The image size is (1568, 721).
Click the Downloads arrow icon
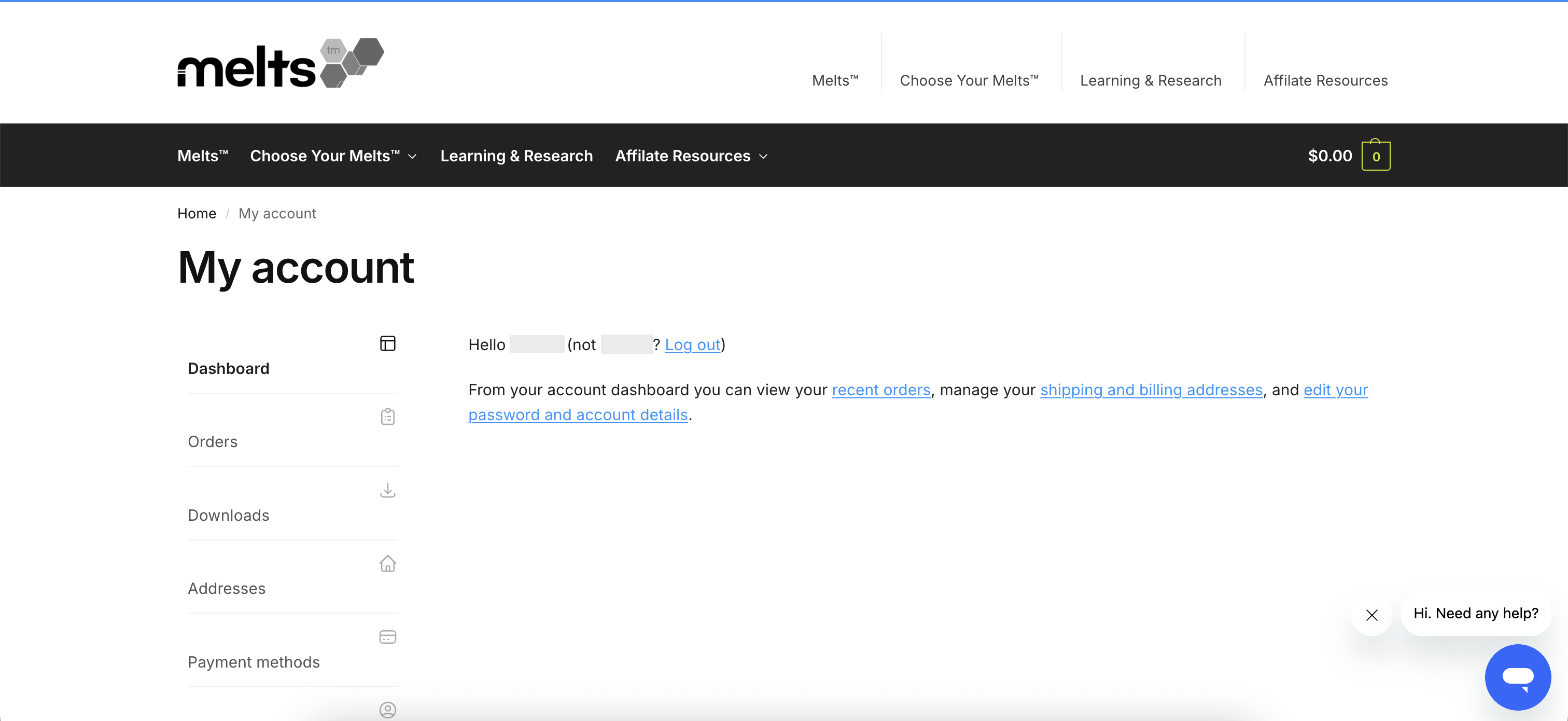coord(388,490)
